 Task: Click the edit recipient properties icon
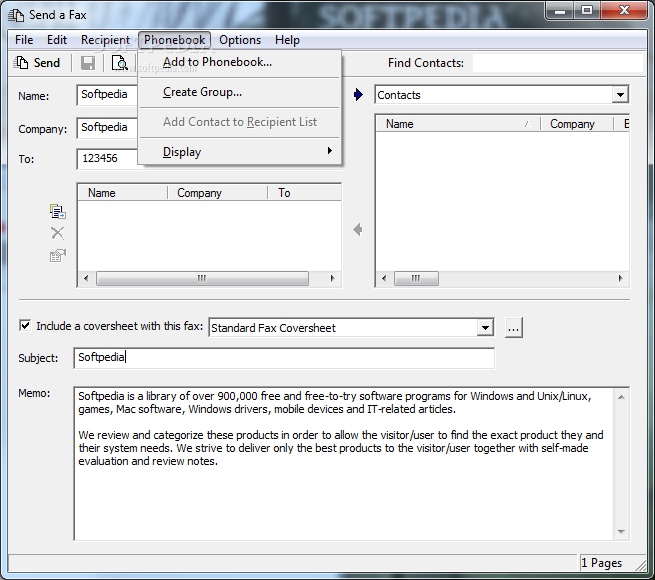click(58, 255)
